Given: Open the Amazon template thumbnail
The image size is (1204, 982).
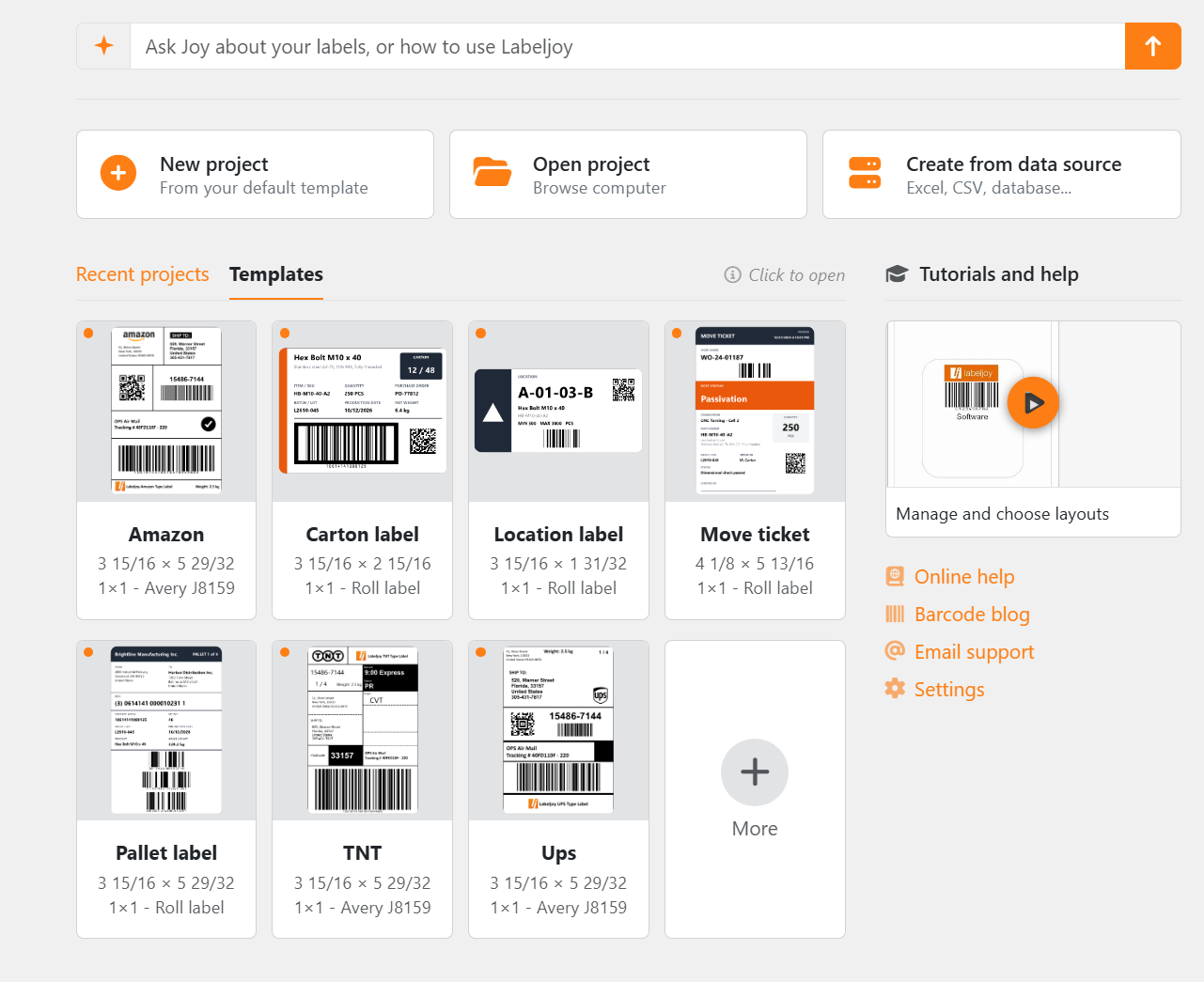Looking at the screenshot, I should [166, 412].
